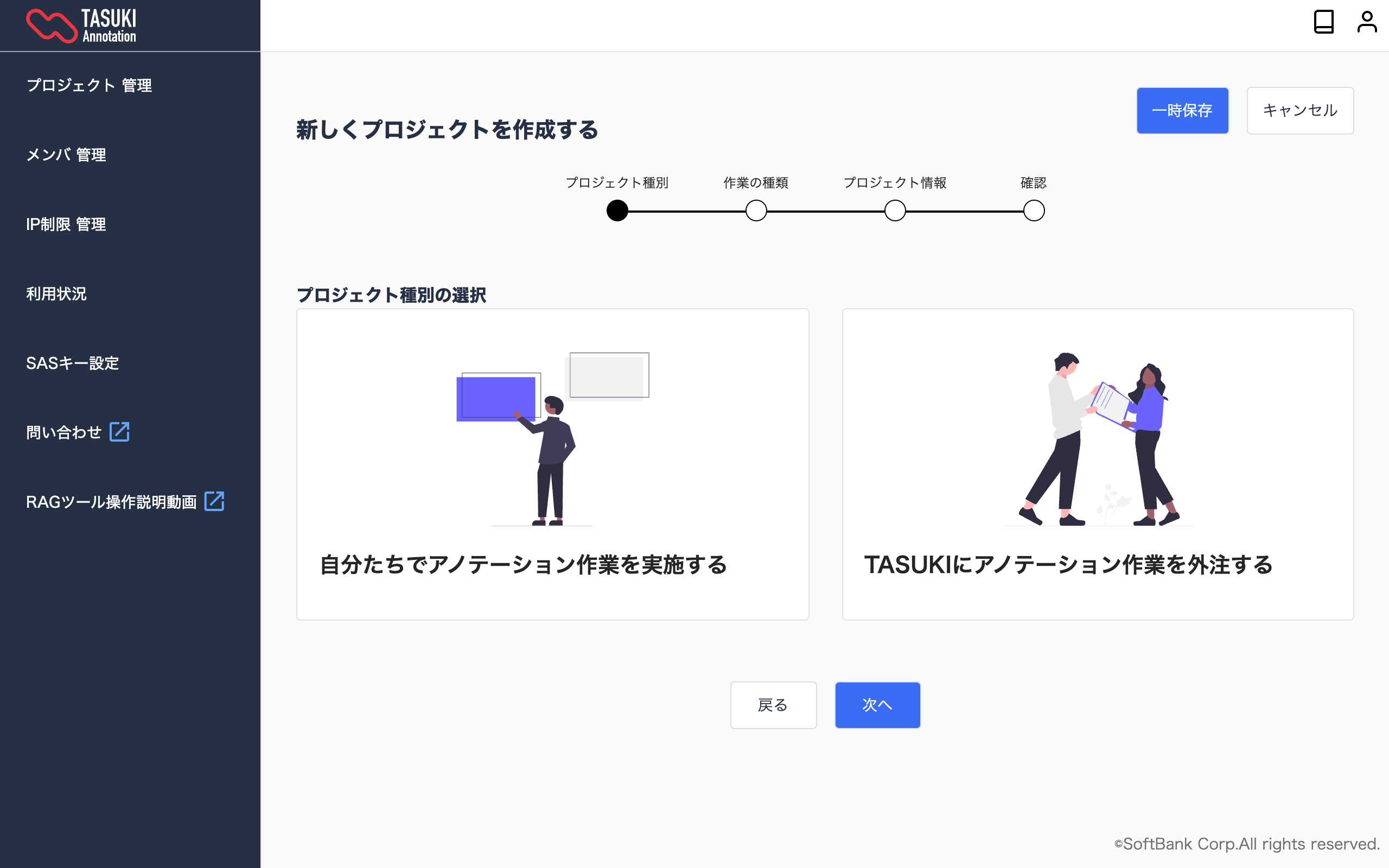Go to IP制限 管理 menu

click(66, 225)
